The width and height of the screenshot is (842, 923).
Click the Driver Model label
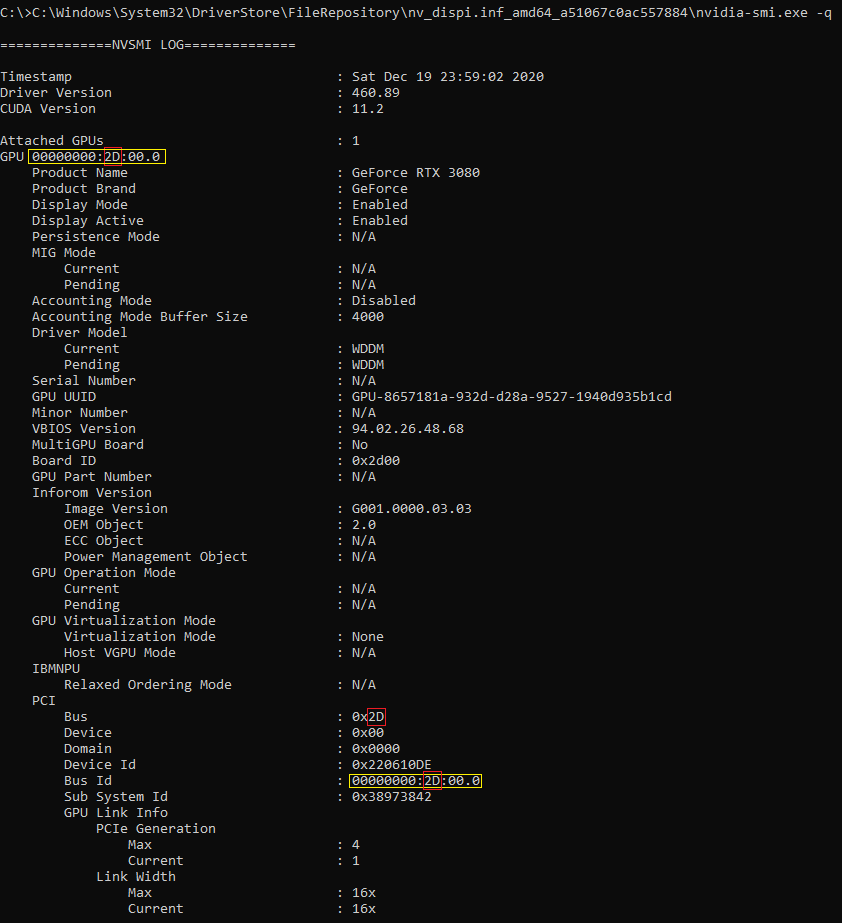(x=79, y=333)
